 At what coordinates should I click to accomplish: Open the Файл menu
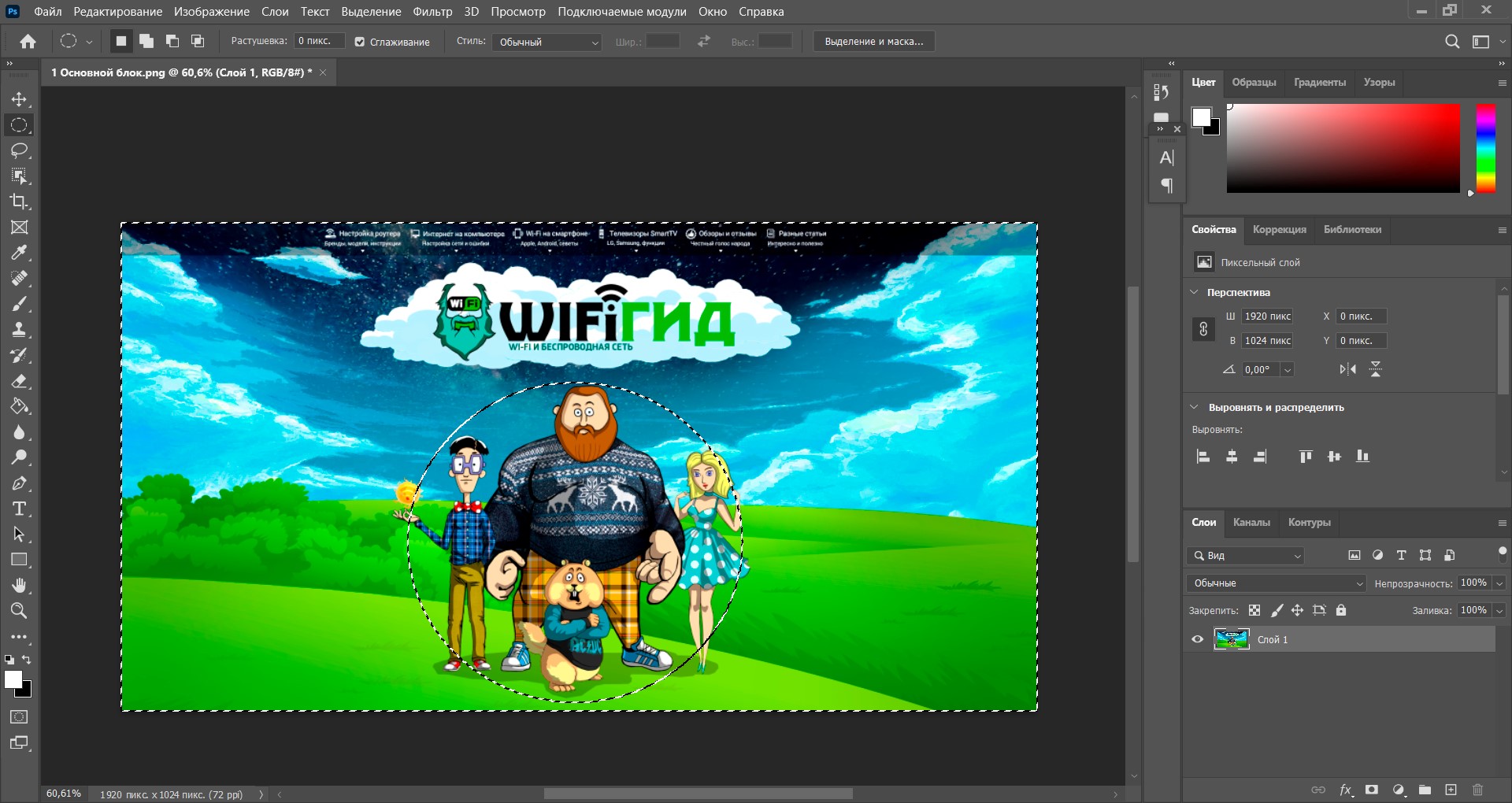point(48,12)
